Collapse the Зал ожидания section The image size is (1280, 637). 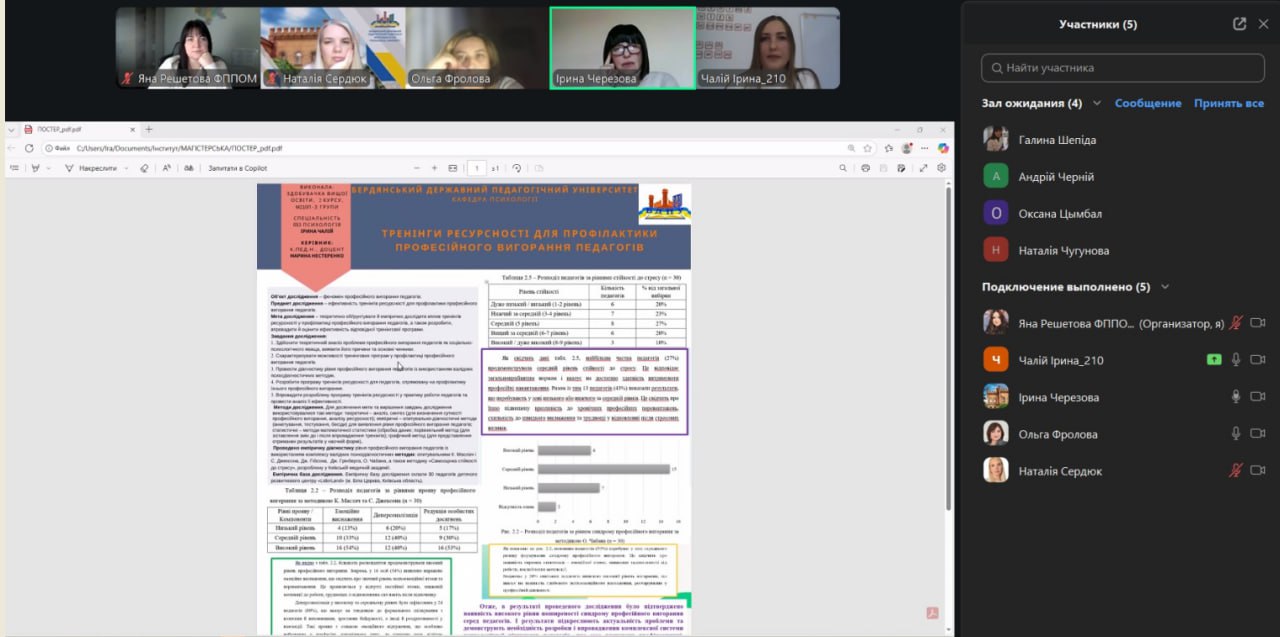pos(1097,103)
